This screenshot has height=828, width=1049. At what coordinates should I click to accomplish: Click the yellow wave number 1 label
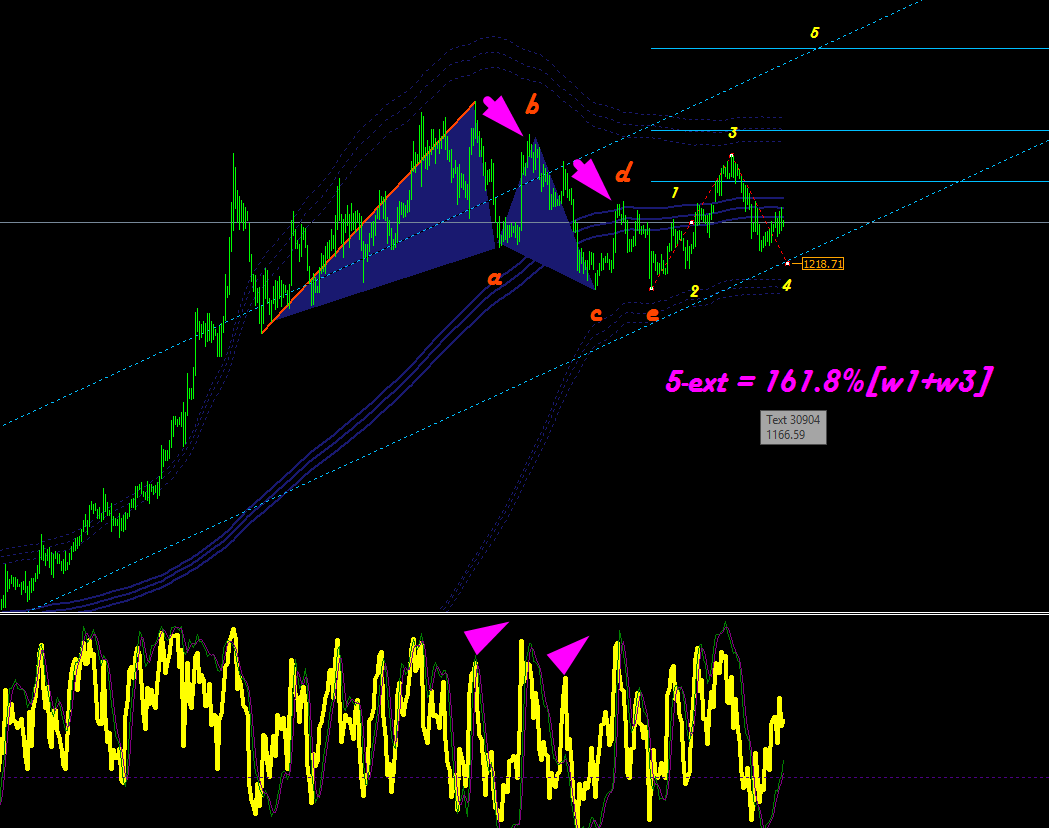[675, 193]
